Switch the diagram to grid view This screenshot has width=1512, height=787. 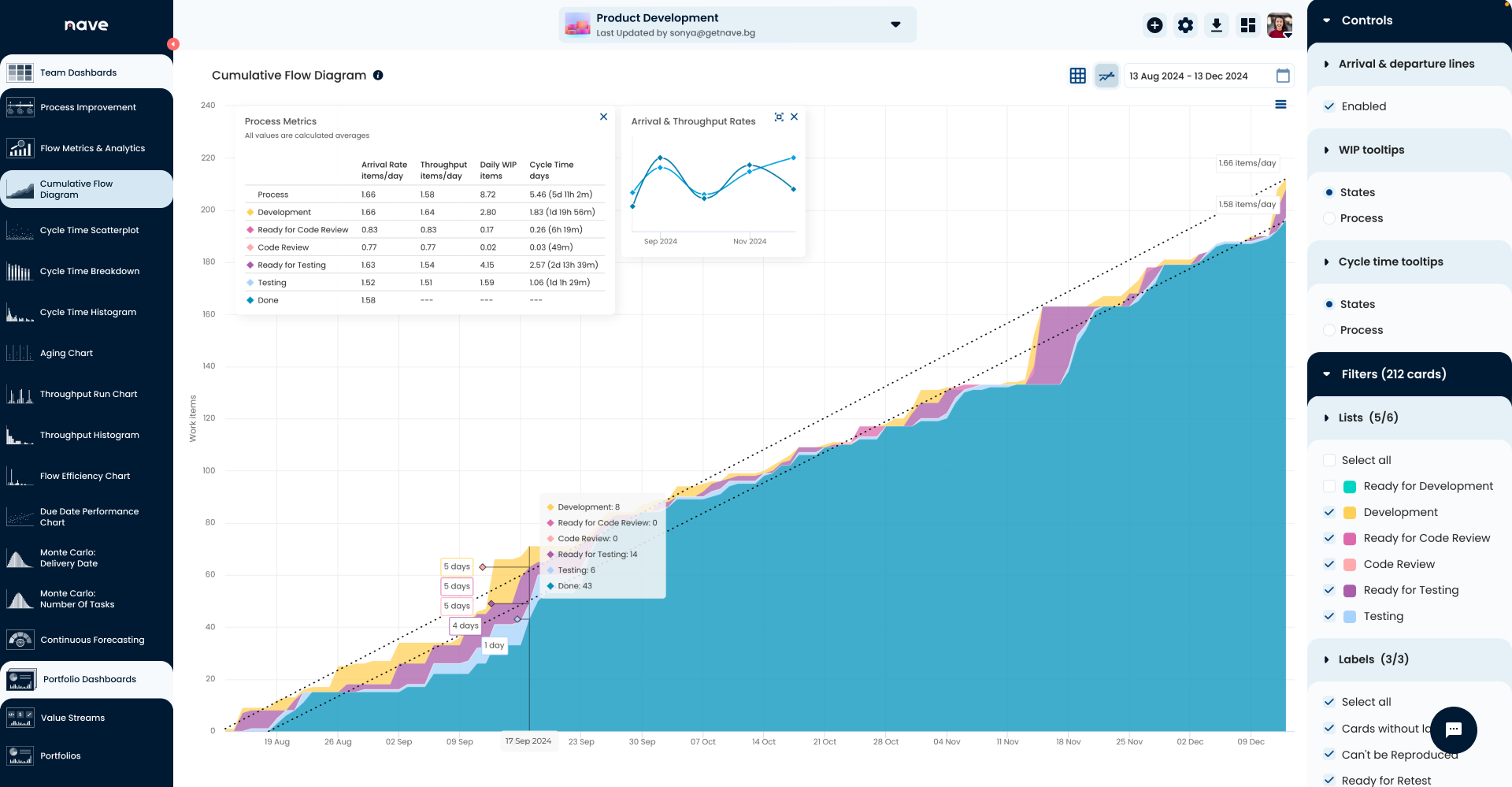click(1077, 75)
